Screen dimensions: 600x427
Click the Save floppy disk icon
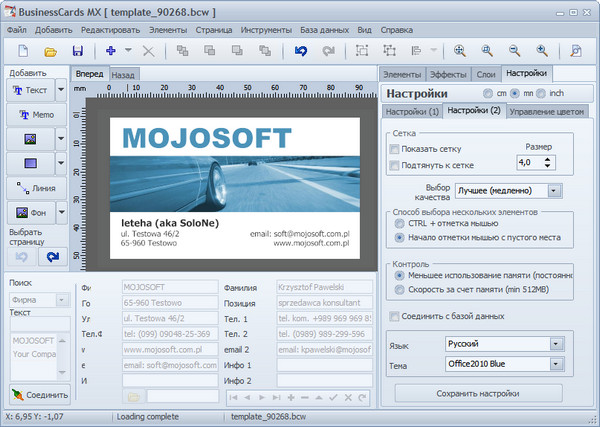tap(77, 50)
